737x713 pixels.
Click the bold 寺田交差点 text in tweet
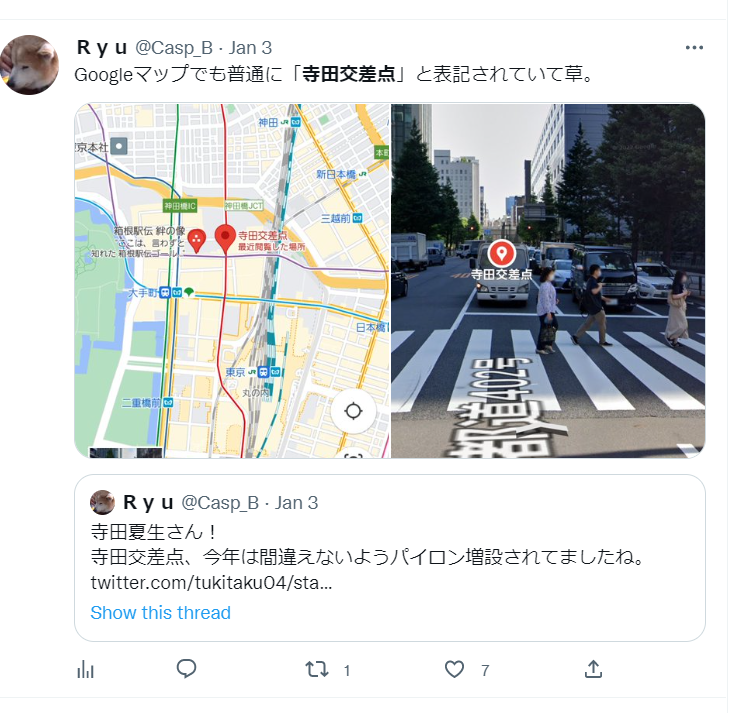pyautogui.click(x=348, y=74)
